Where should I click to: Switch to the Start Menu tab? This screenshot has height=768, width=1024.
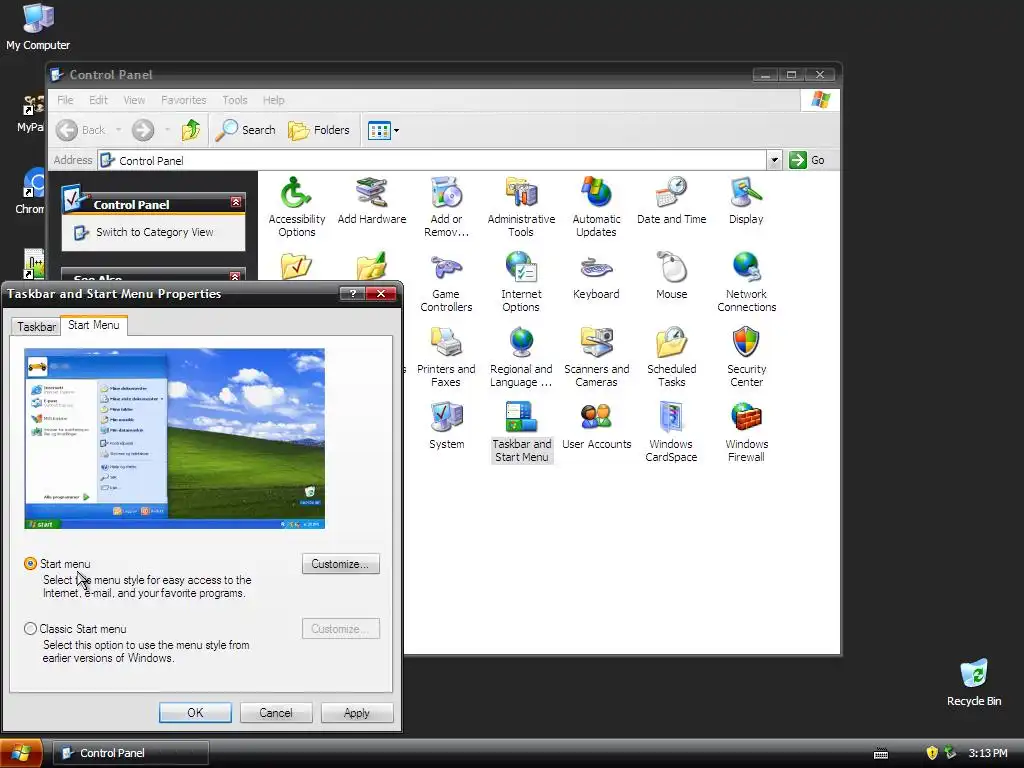coord(94,325)
